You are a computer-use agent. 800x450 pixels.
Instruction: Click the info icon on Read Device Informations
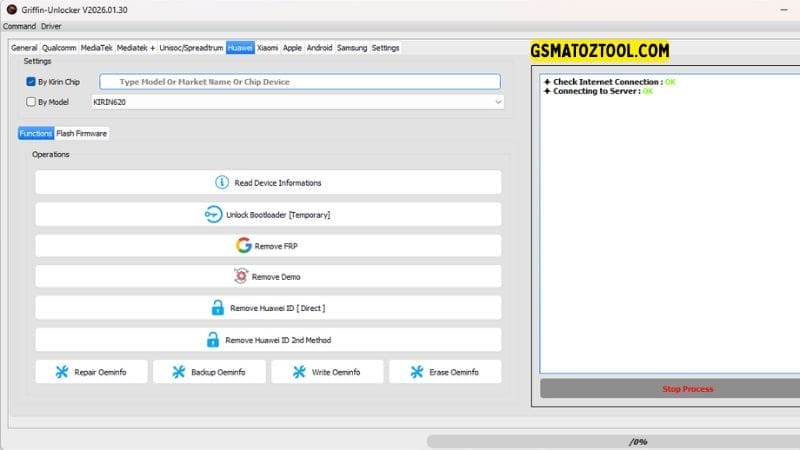point(222,182)
